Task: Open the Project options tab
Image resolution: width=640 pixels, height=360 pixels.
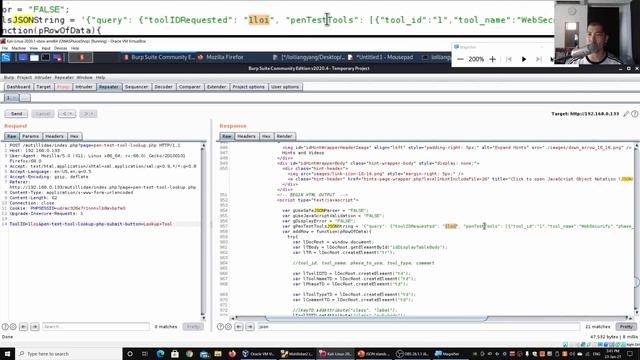Action: click(x=249, y=87)
